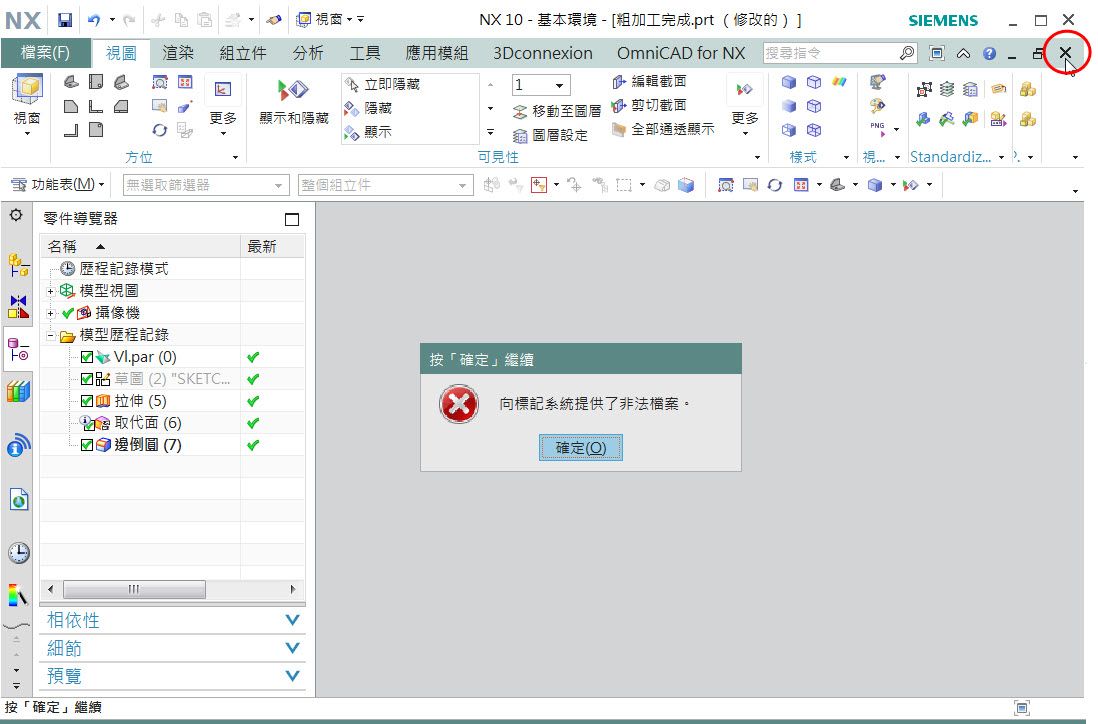The image size is (1098, 724).
Task: Open the History clock sidebar icon
Action: click(18, 553)
